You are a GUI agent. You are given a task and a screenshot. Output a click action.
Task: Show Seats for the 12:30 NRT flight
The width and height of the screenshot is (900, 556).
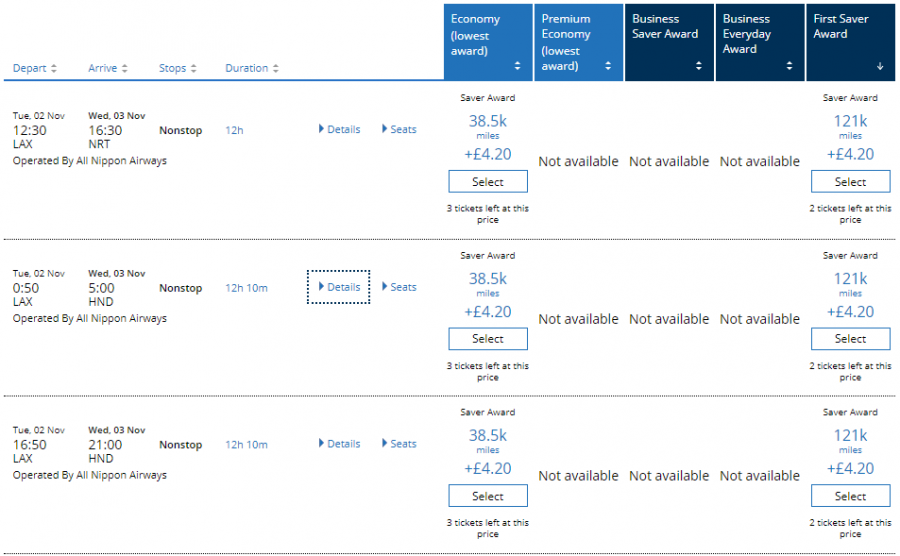pos(400,129)
